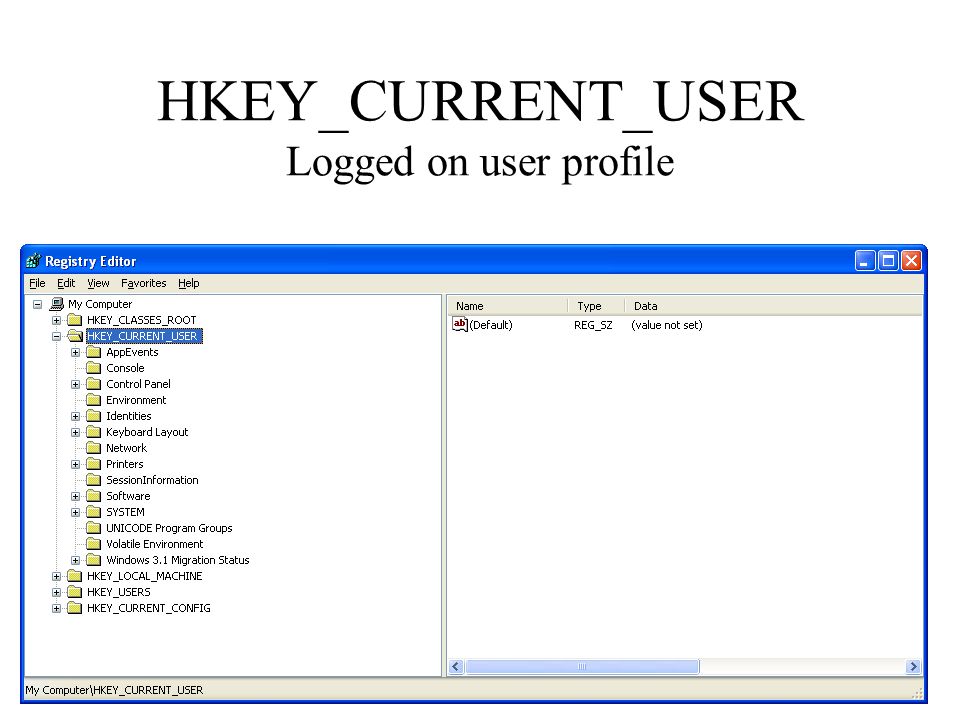Image resolution: width=960 pixels, height=720 pixels.
Task: Click the Type column header
Action: coord(596,306)
